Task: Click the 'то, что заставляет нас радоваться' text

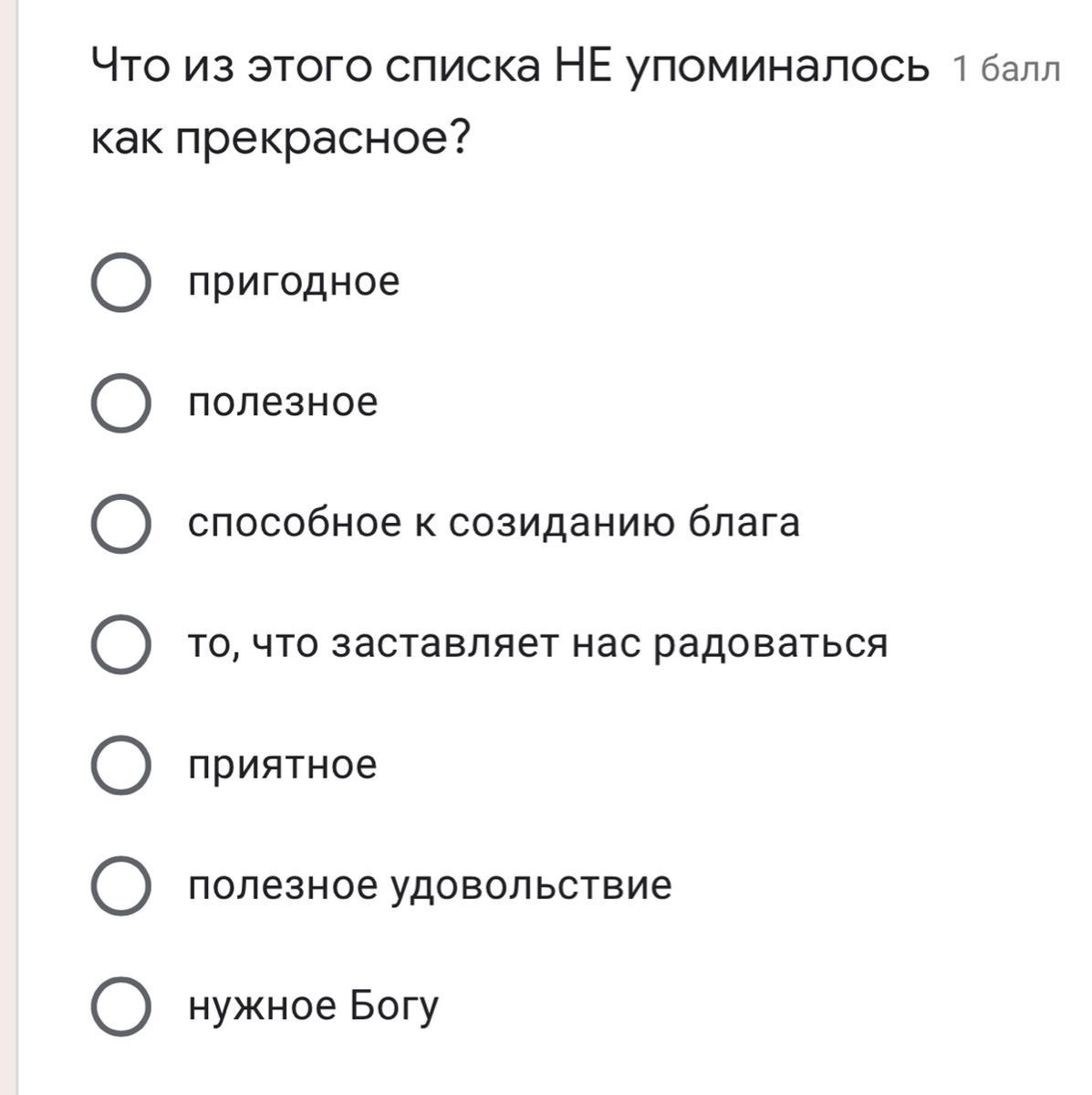Action: [537, 644]
